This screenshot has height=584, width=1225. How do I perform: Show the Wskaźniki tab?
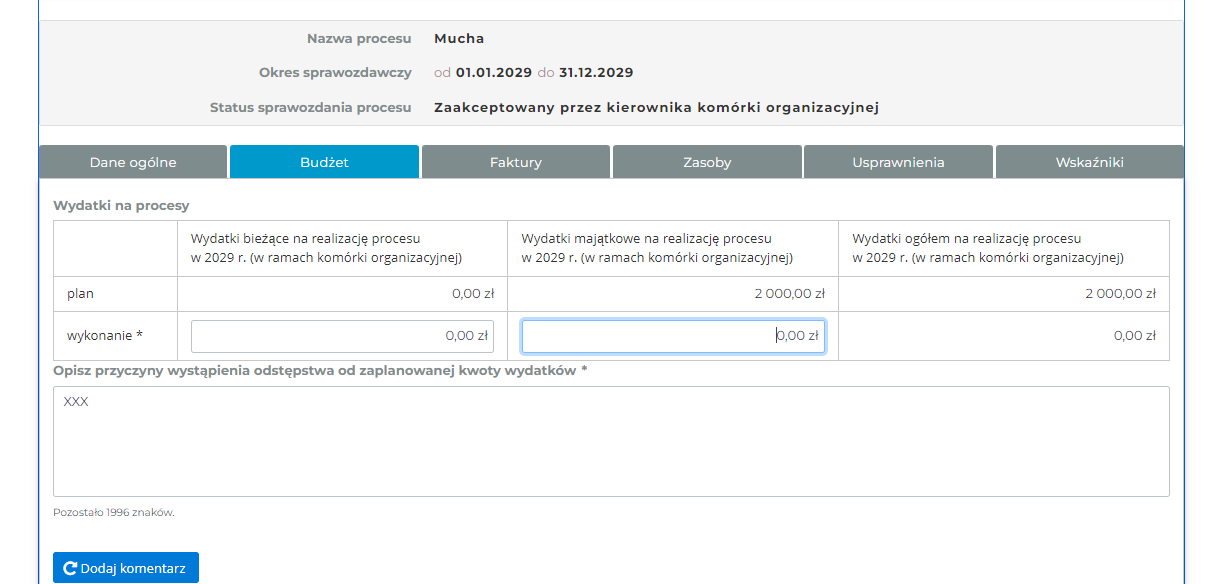1089,162
